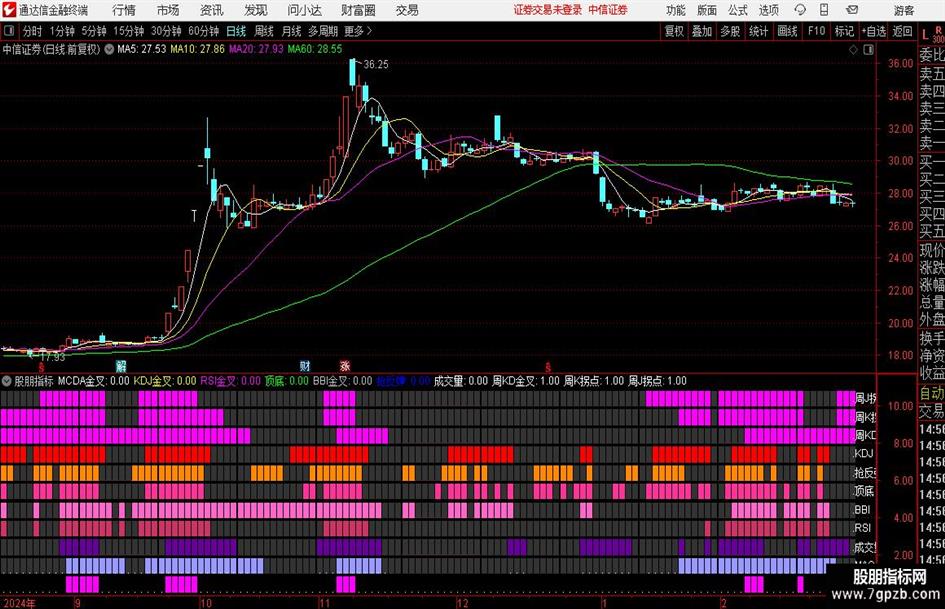Click the 36.25 high price label
Image resolution: width=945 pixels, height=609 pixels.
click(376, 65)
